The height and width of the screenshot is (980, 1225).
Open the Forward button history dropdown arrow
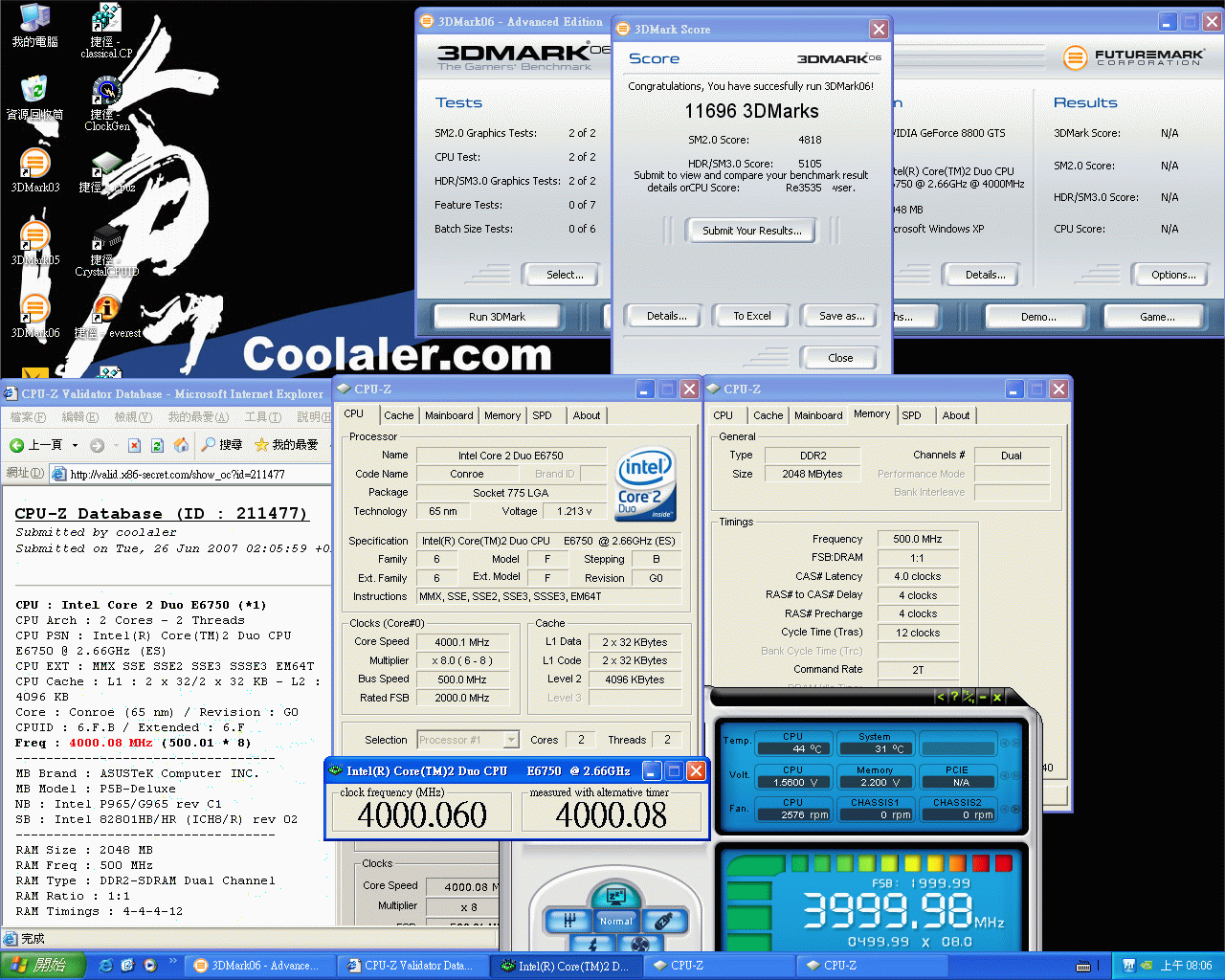(115, 445)
